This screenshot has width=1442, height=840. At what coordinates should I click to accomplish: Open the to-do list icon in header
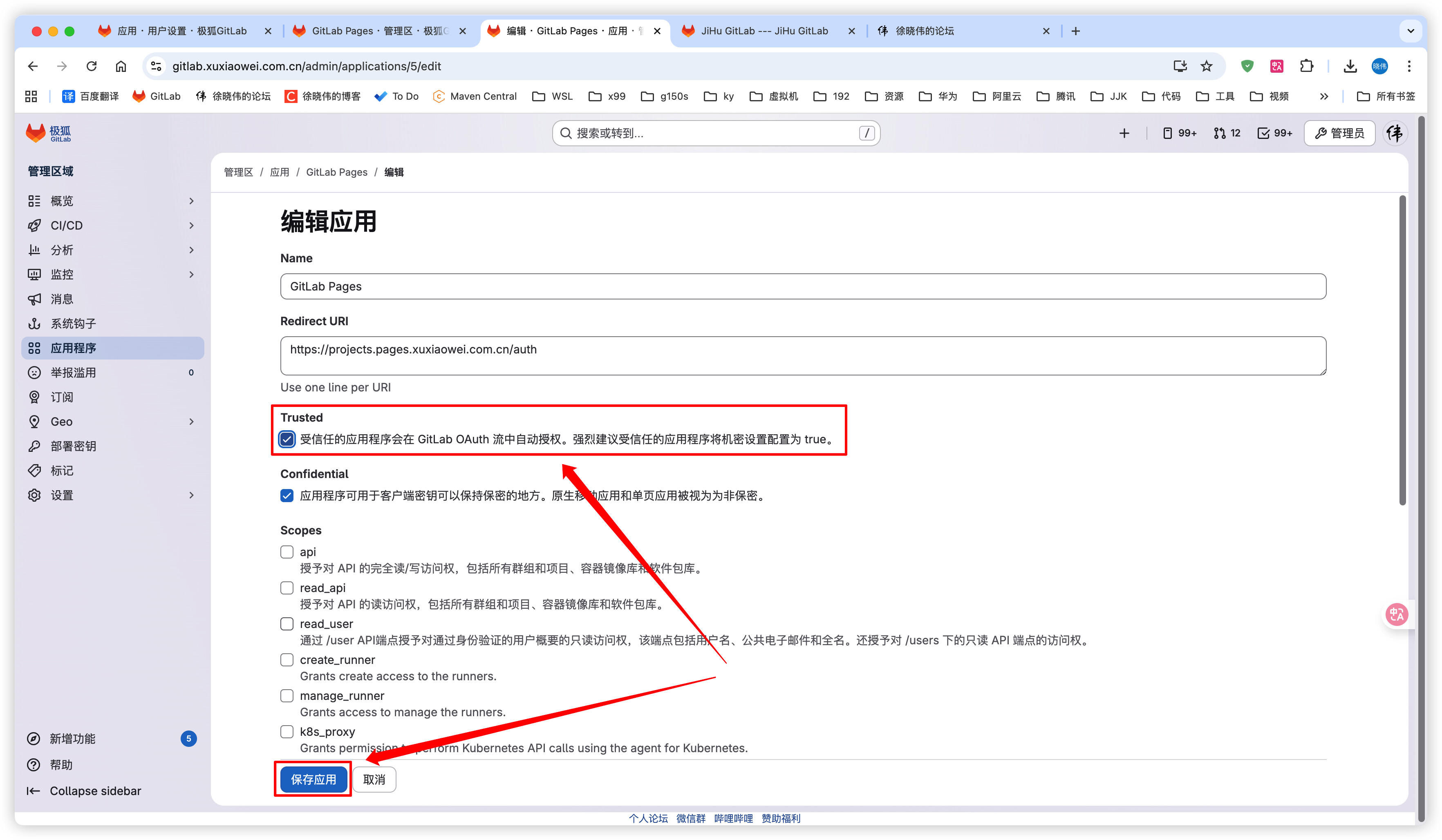click(x=1274, y=133)
